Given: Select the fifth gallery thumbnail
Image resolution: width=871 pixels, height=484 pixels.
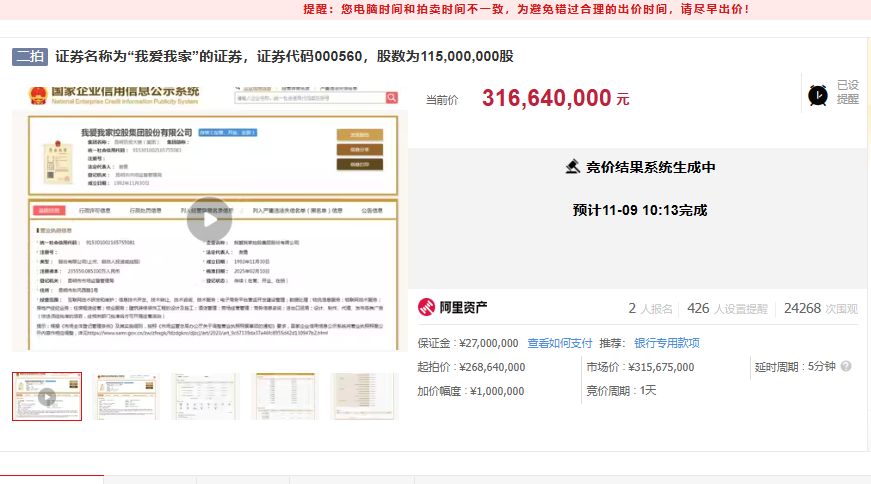Looking at the screenshot, I should [364, 396].
